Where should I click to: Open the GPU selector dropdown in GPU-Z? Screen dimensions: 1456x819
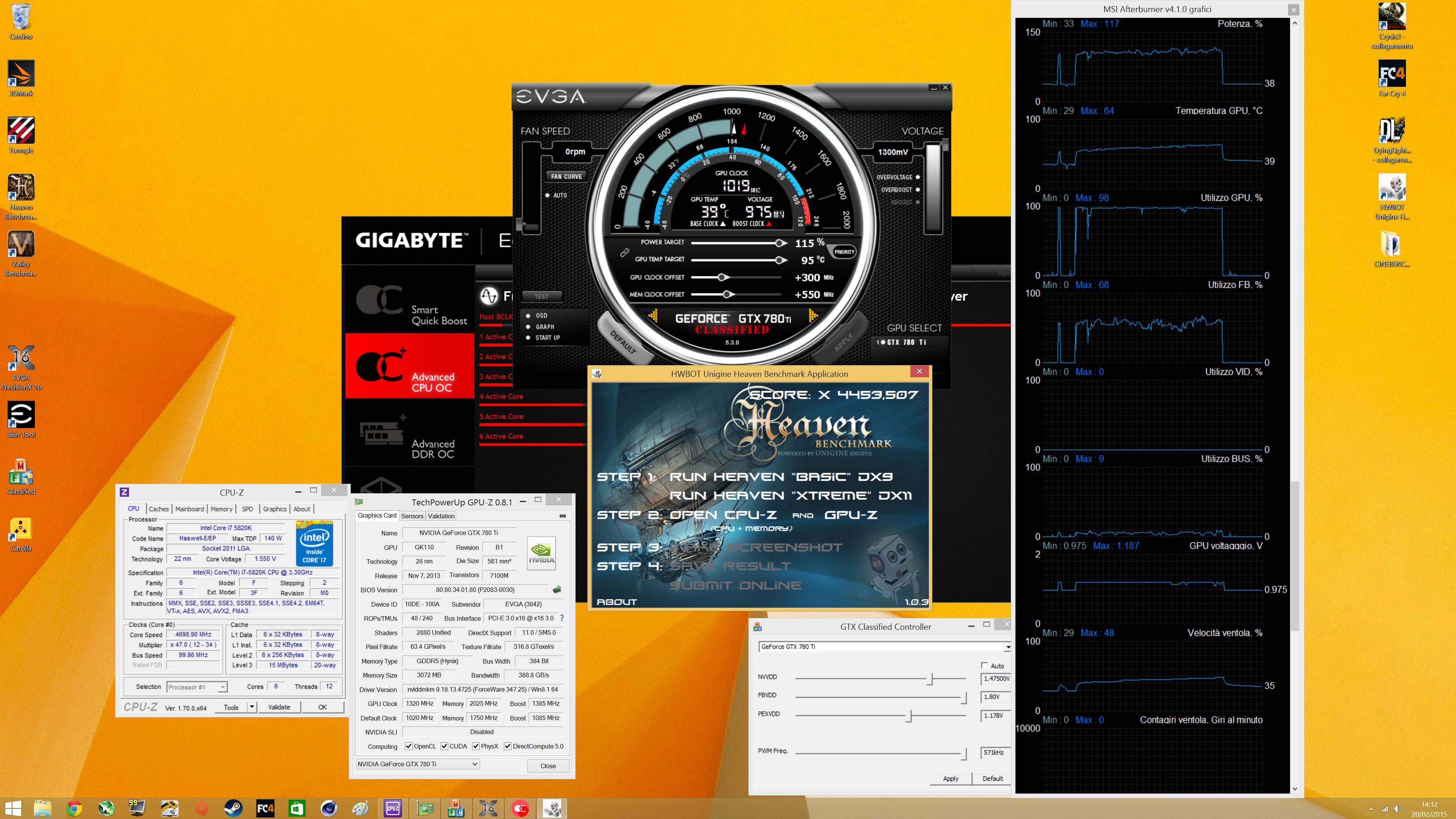(418, 764)
